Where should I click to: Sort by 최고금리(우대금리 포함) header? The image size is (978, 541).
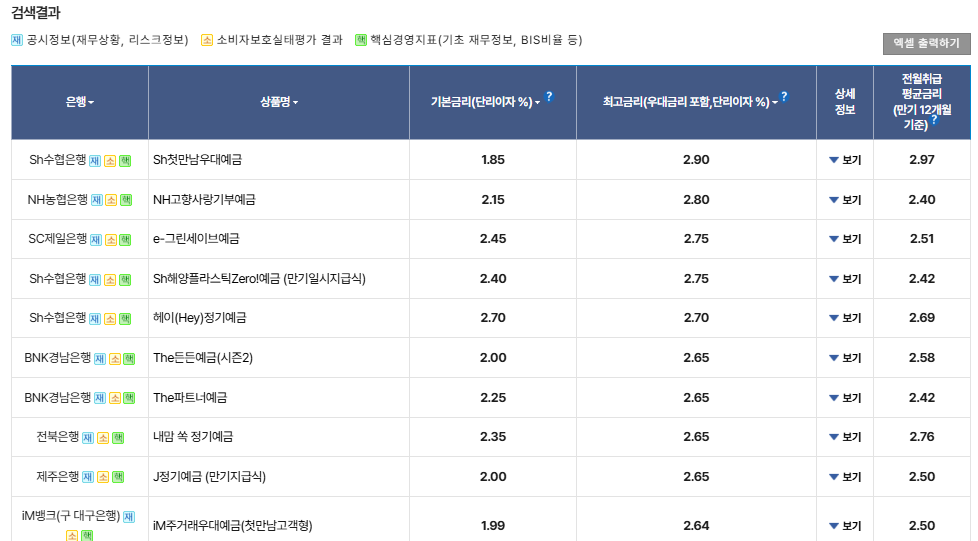[690, 102]
